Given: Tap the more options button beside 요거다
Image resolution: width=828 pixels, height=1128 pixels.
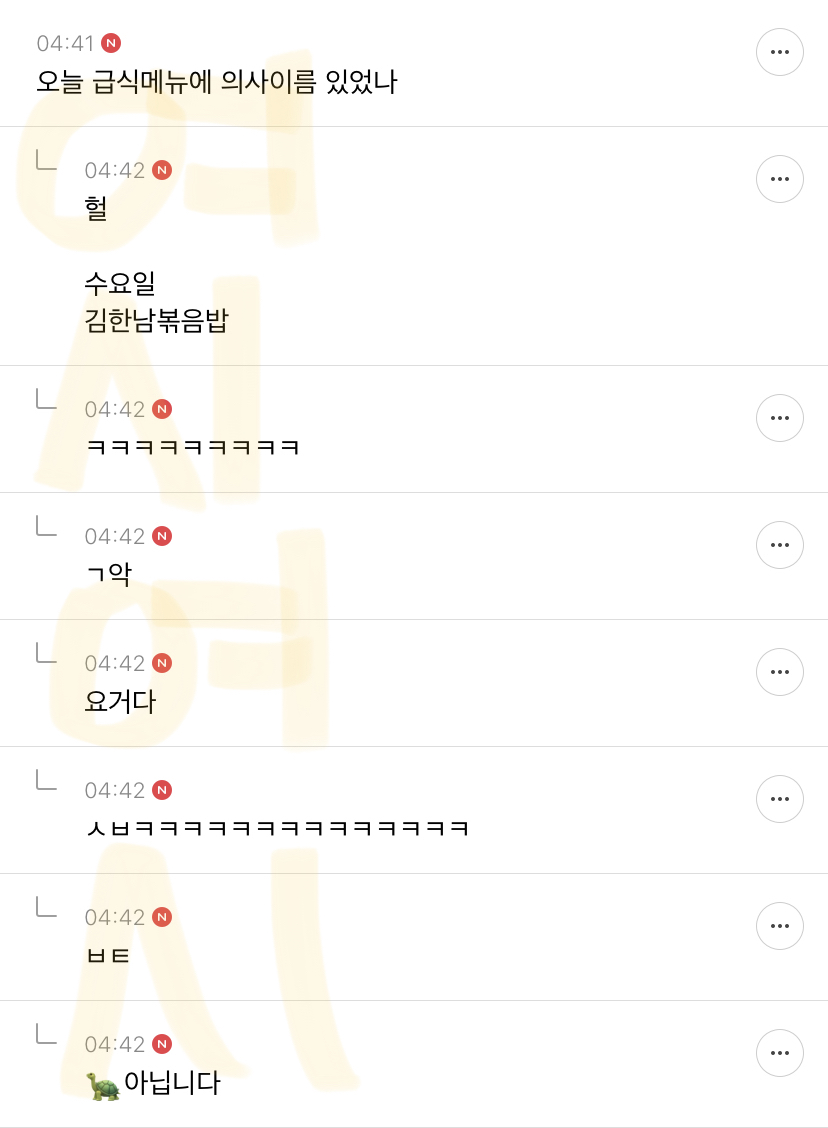Looking at the screenshot, I should pyautogui.click(x=780, y=672).
